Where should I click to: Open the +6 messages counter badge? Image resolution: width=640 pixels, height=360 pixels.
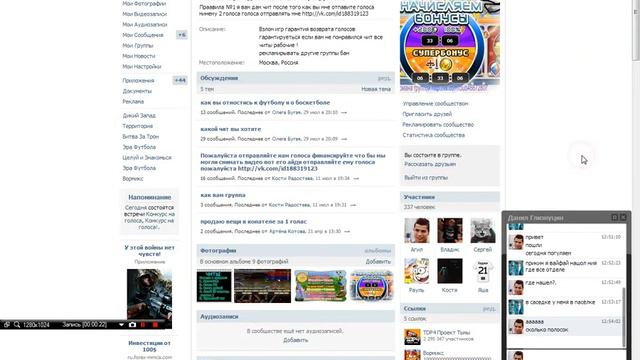(x=182, y=35)
